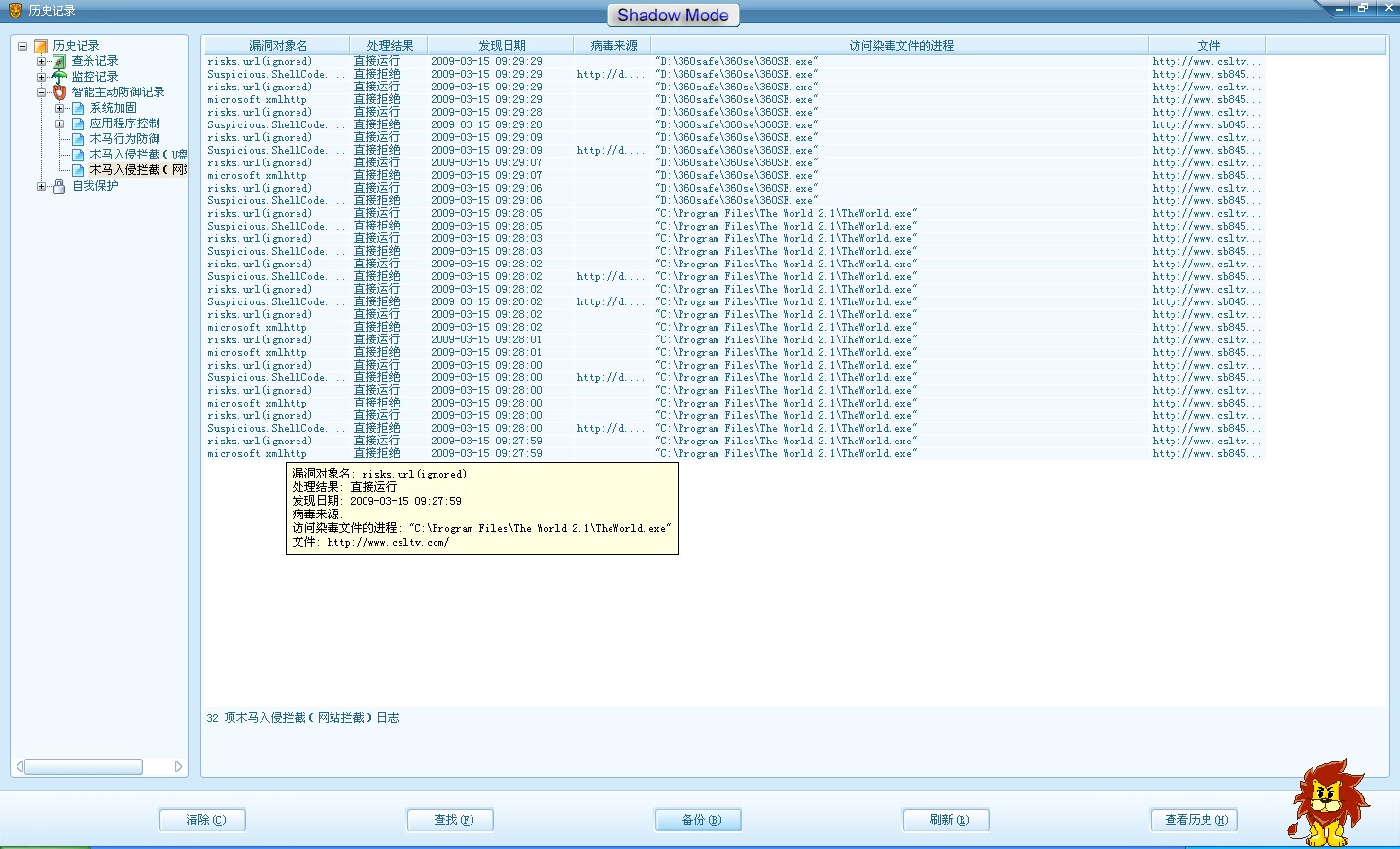1400x849 pixels.
Task: Click the baseball glove 智能主动防御记录 icon
Action: 59,92
